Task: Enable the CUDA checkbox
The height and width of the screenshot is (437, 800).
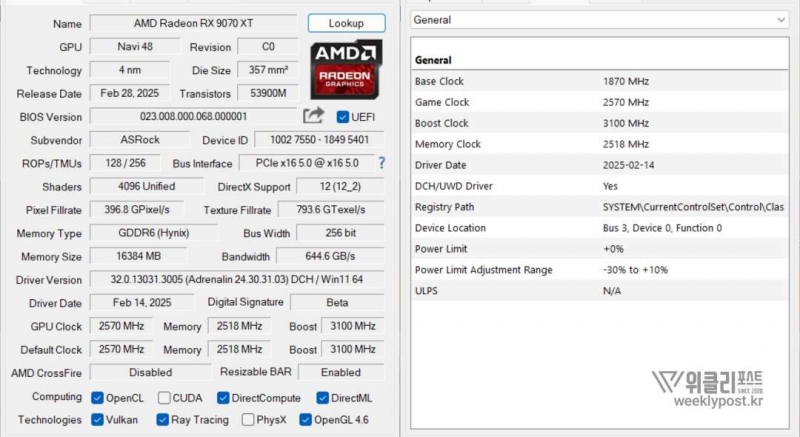Action: (165, 398)
